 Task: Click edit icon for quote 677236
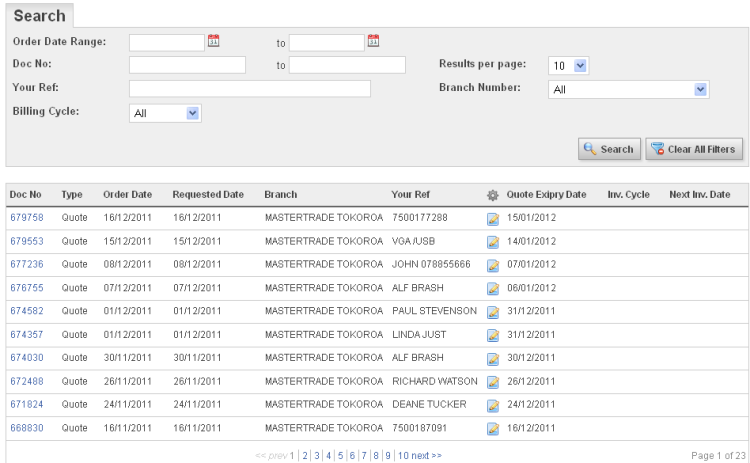(x=492, y=265)
